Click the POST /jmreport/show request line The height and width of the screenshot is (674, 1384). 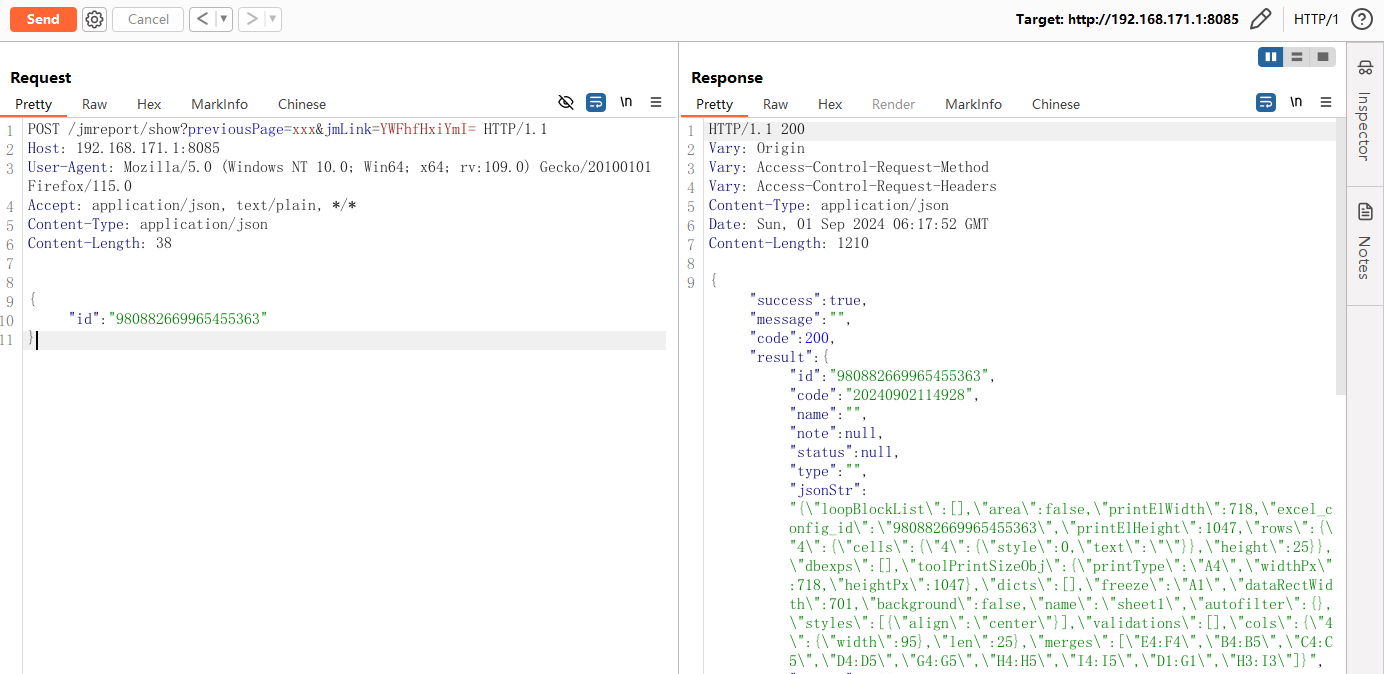(x=288, y=129)
